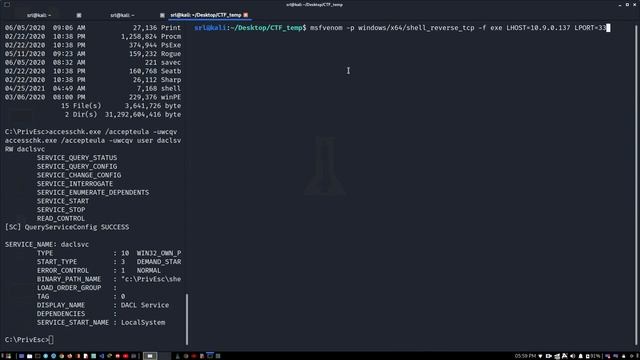Screen dimensions: 640x360
Task: Open the notification bell tray icon
Action: [580, 356]
